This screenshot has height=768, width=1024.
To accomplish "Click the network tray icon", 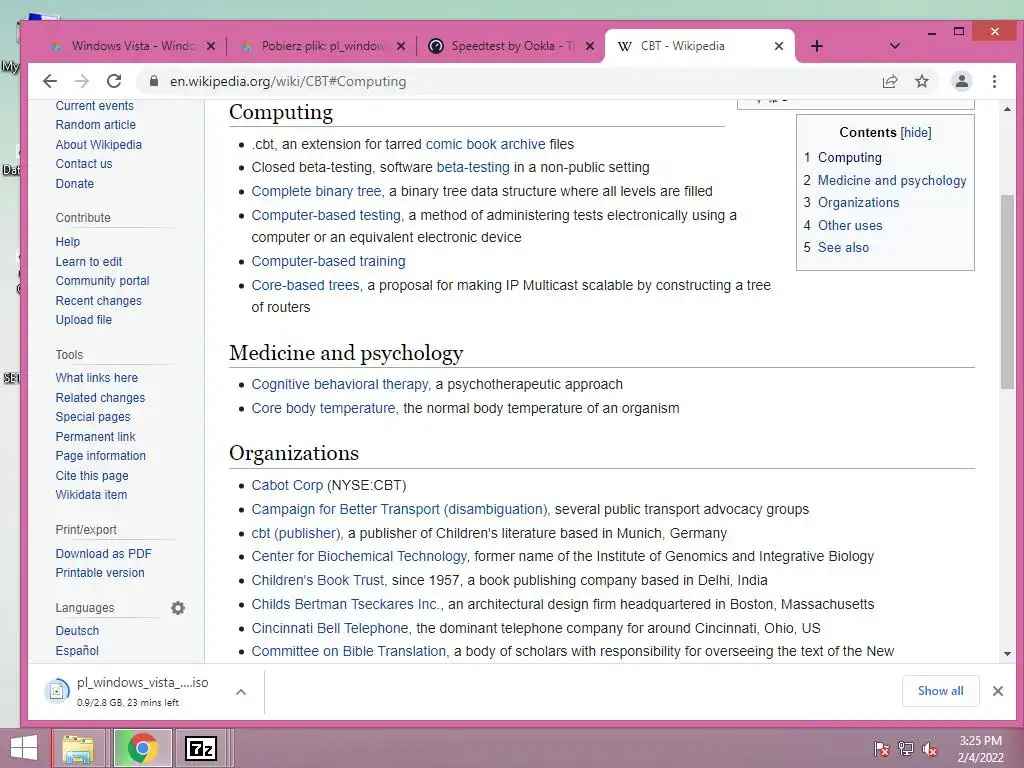I will (x=905, y=749).
